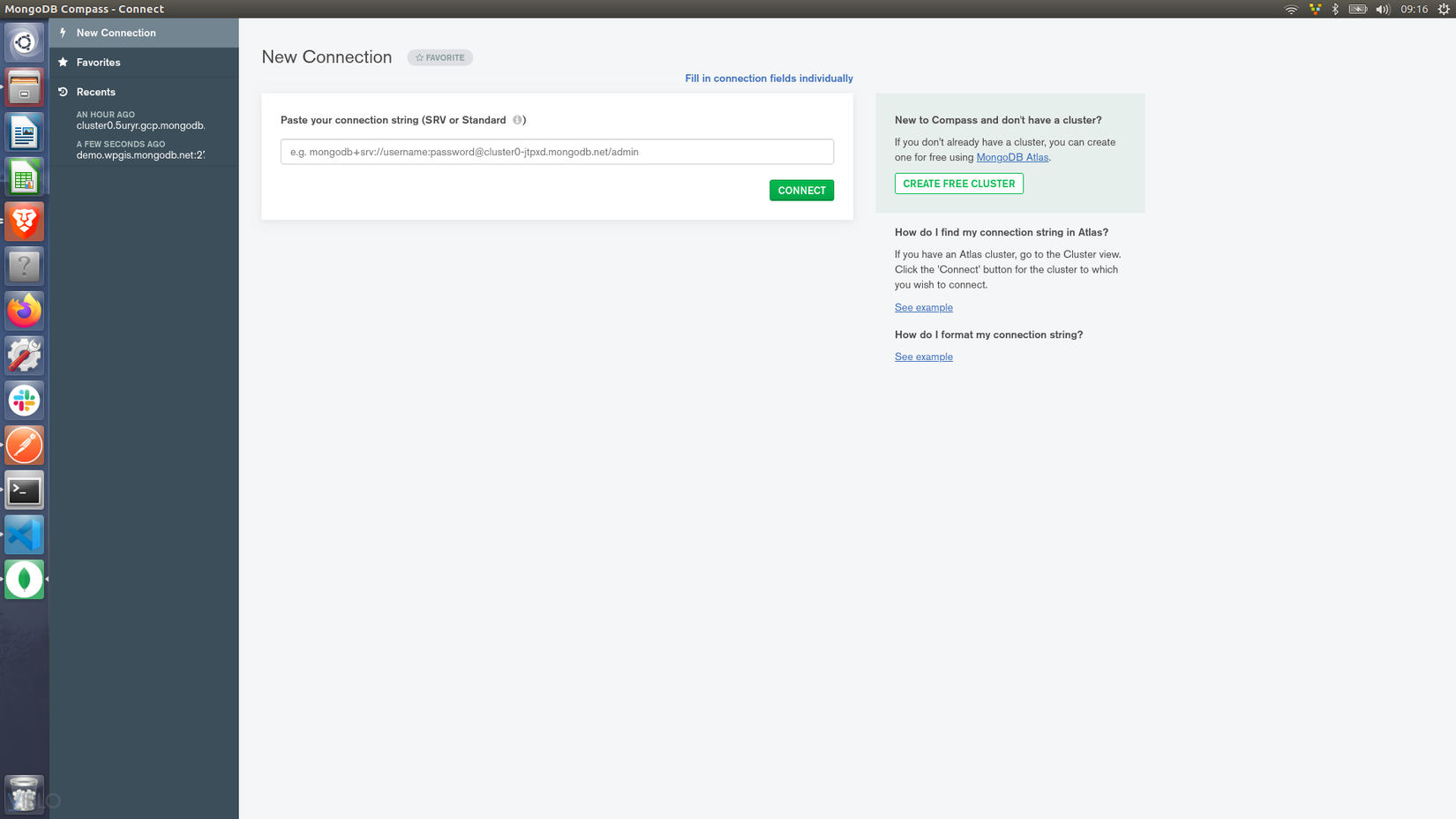Viewport: 1456px width, 819px height.
Task: Launch Postman from the dock
Action: (x=24, y=445)
